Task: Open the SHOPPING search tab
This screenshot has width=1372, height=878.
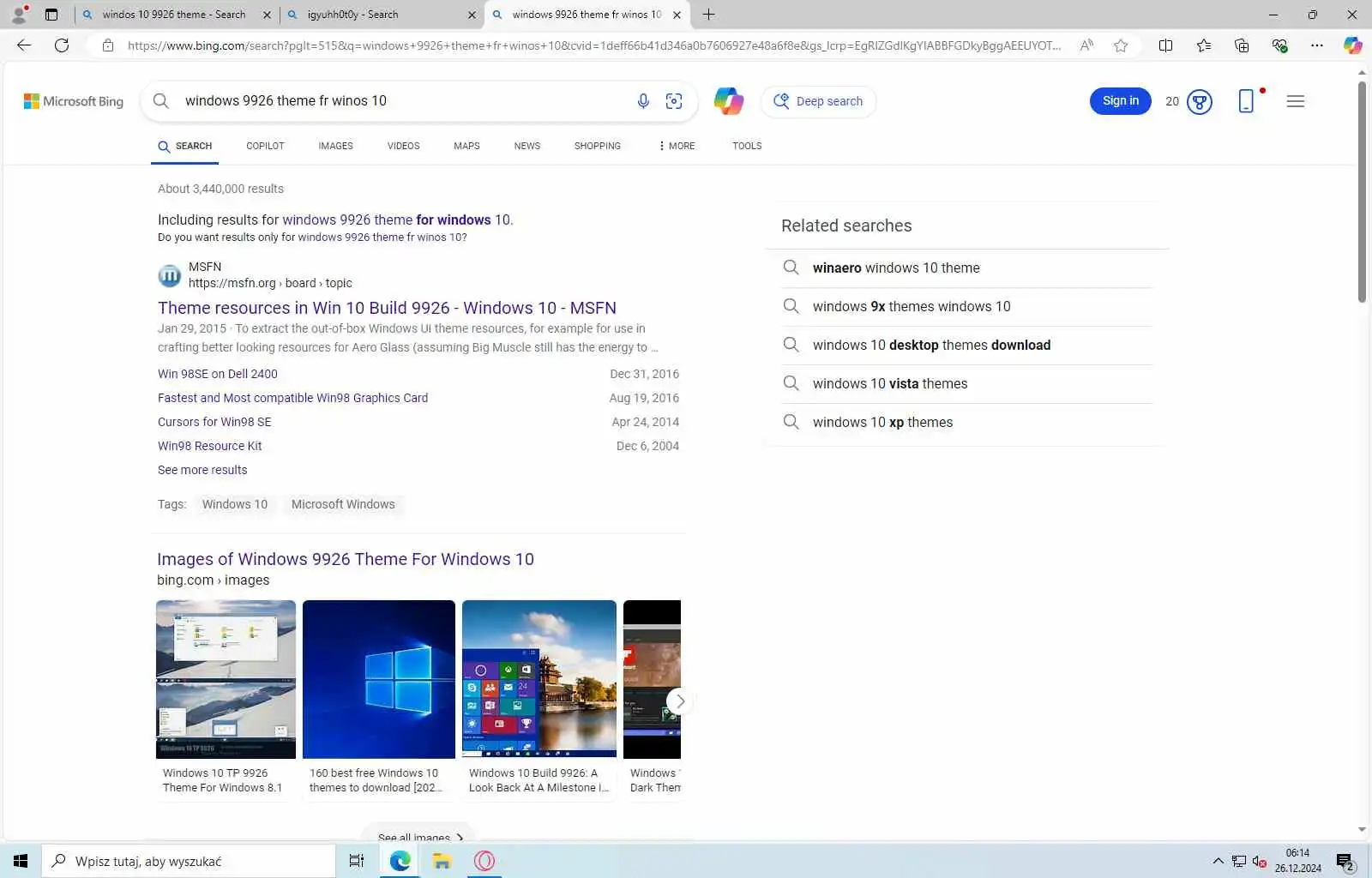Action: [x=597, y=146]
